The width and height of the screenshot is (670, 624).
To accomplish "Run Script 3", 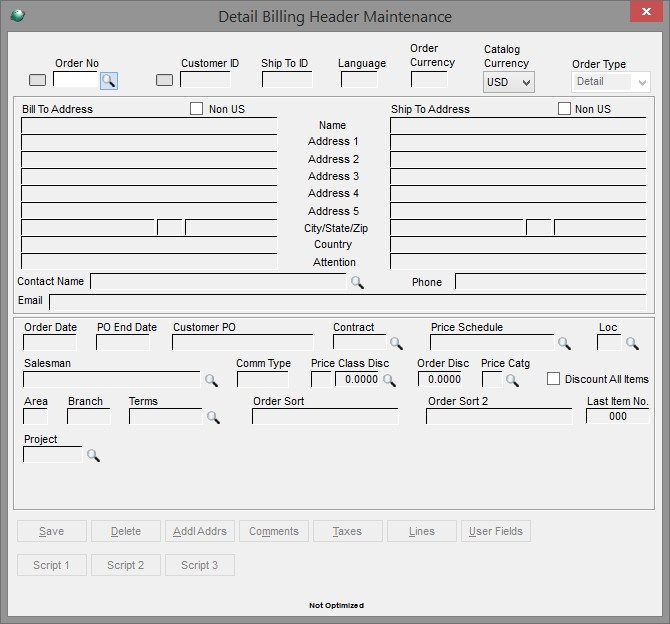I will click(200, 565).
